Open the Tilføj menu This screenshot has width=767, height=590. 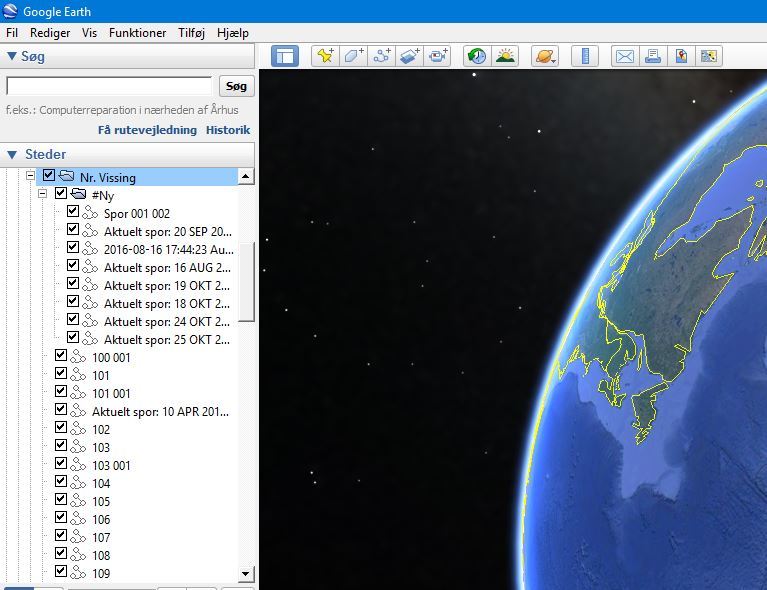191,33
